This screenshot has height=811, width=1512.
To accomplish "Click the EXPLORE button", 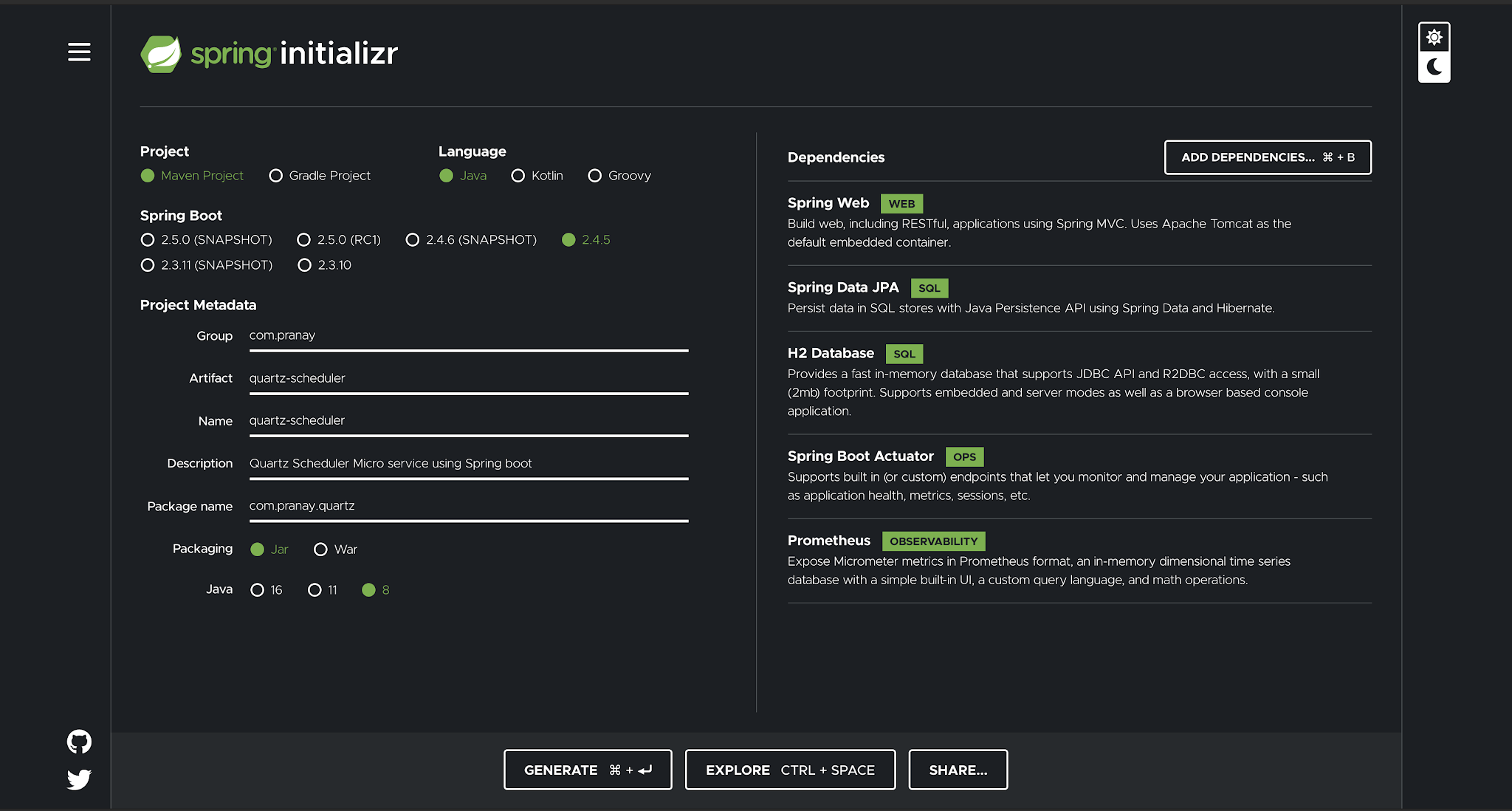I will pyautogui.click(x=790, y=769).
